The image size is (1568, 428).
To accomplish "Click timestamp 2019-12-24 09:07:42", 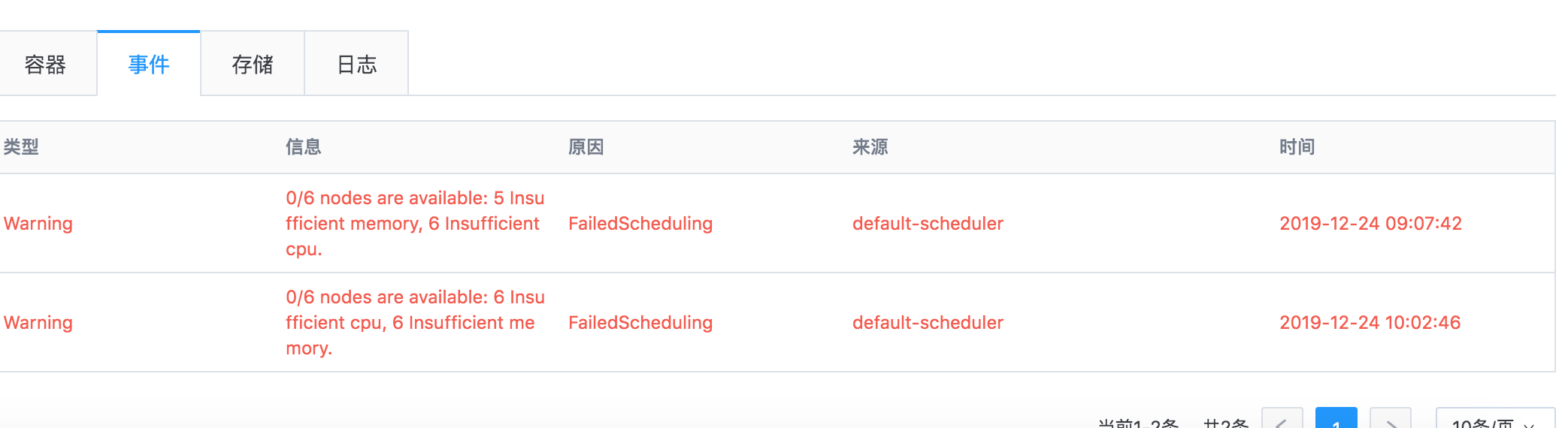I will pos(1370,224).
